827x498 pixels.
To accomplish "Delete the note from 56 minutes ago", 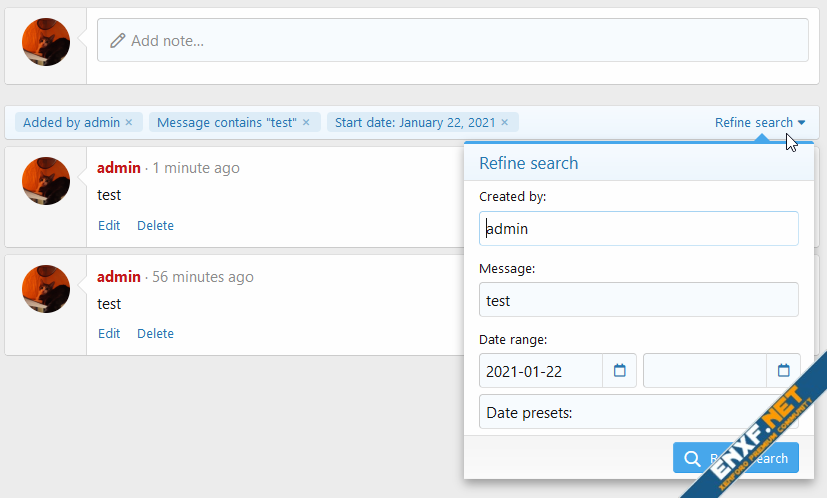I will 155,334.
